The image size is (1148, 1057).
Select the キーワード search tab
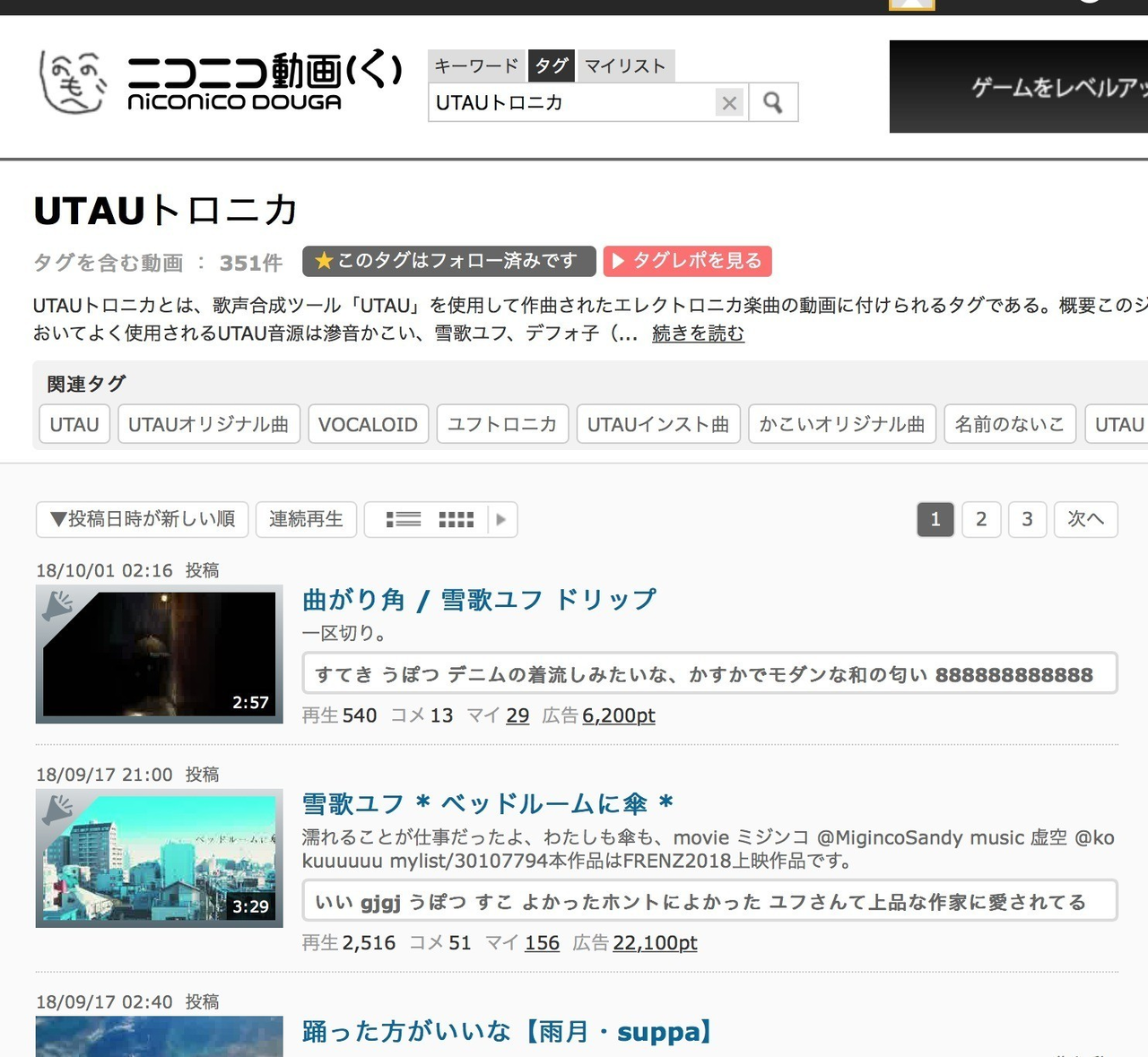click(476, 65)
